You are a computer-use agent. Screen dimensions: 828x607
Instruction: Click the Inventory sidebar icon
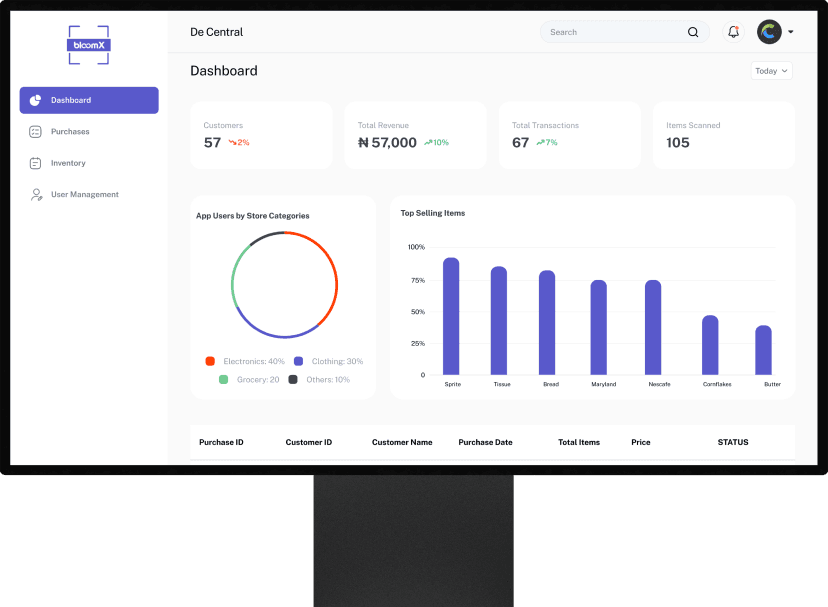click(35, 163)
